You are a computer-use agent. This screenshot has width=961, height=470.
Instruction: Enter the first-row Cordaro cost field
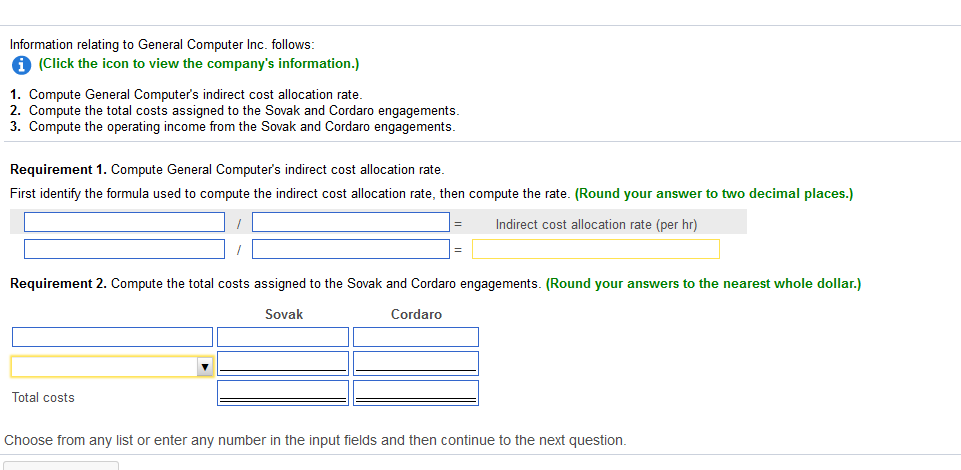tap(416, 337)
